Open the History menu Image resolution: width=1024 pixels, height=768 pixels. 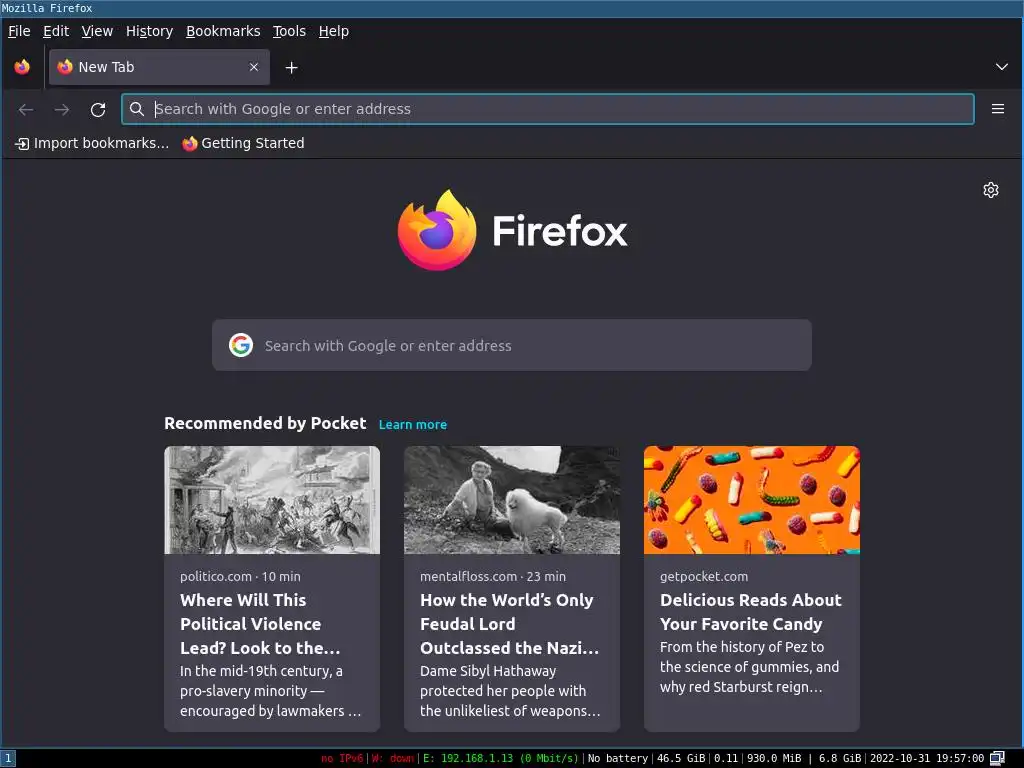pyautogui.click(x=149, y=31)
